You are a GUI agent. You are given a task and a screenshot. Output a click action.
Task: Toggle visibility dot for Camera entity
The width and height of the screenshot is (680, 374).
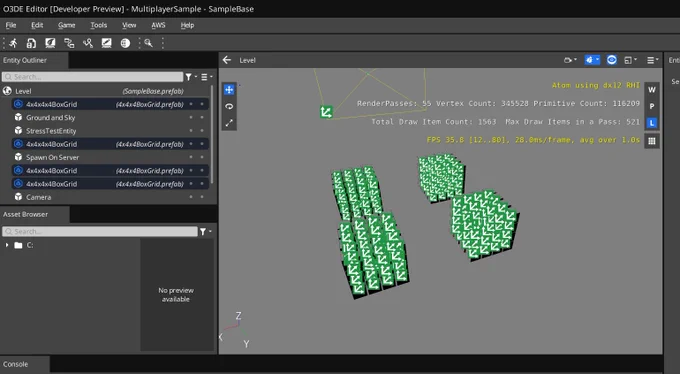191,197
